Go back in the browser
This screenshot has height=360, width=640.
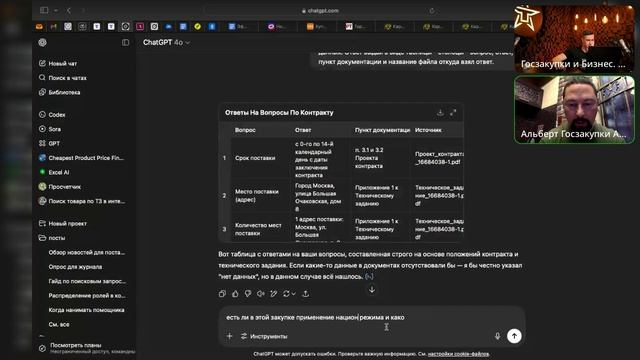(x=69, y=10)
